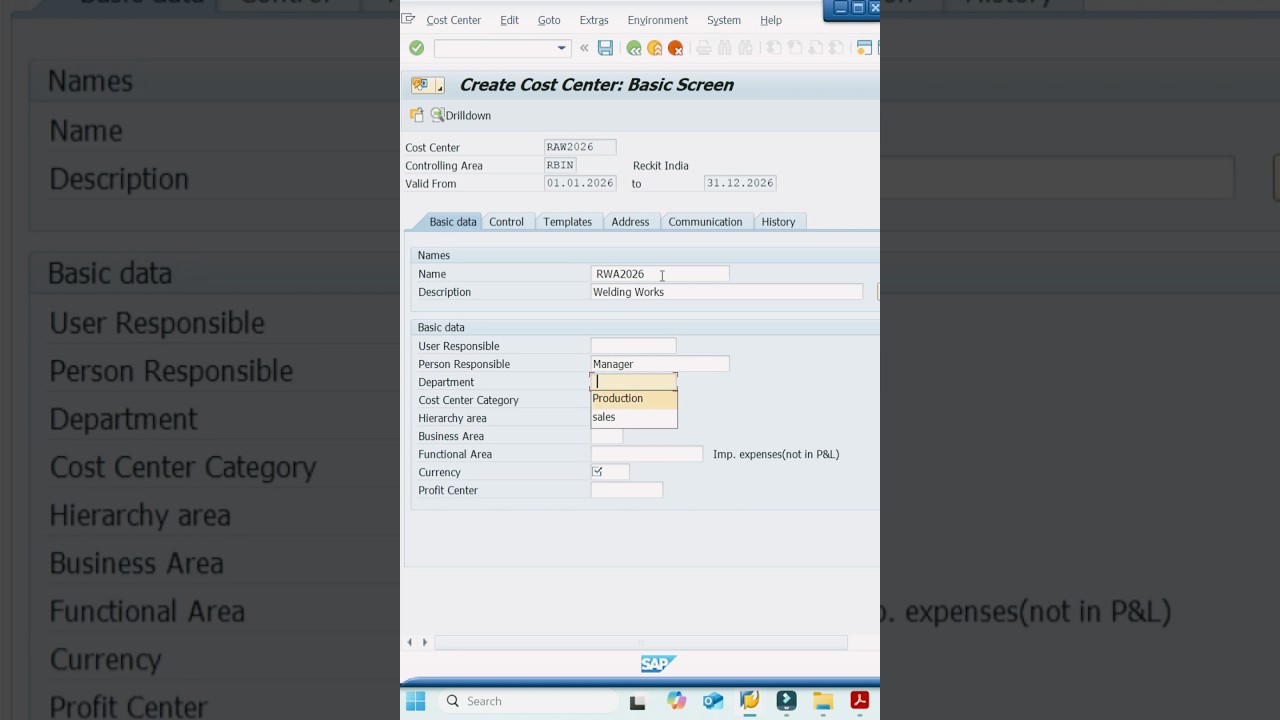This screenshot has width=1280, height=720.
Task: Click the Save diskette icon
Action: tap(605, 48)
